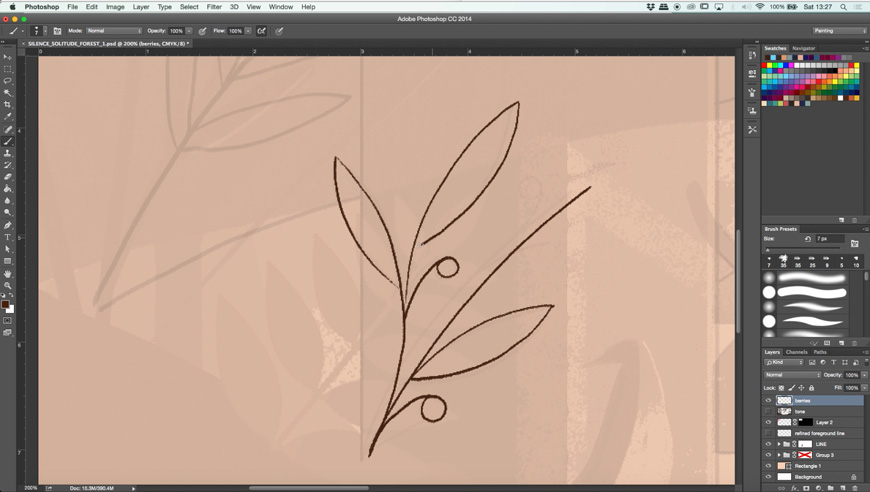Switch to the Navigator tab
The image size is (870, 492).
click(x=803, y=48)
